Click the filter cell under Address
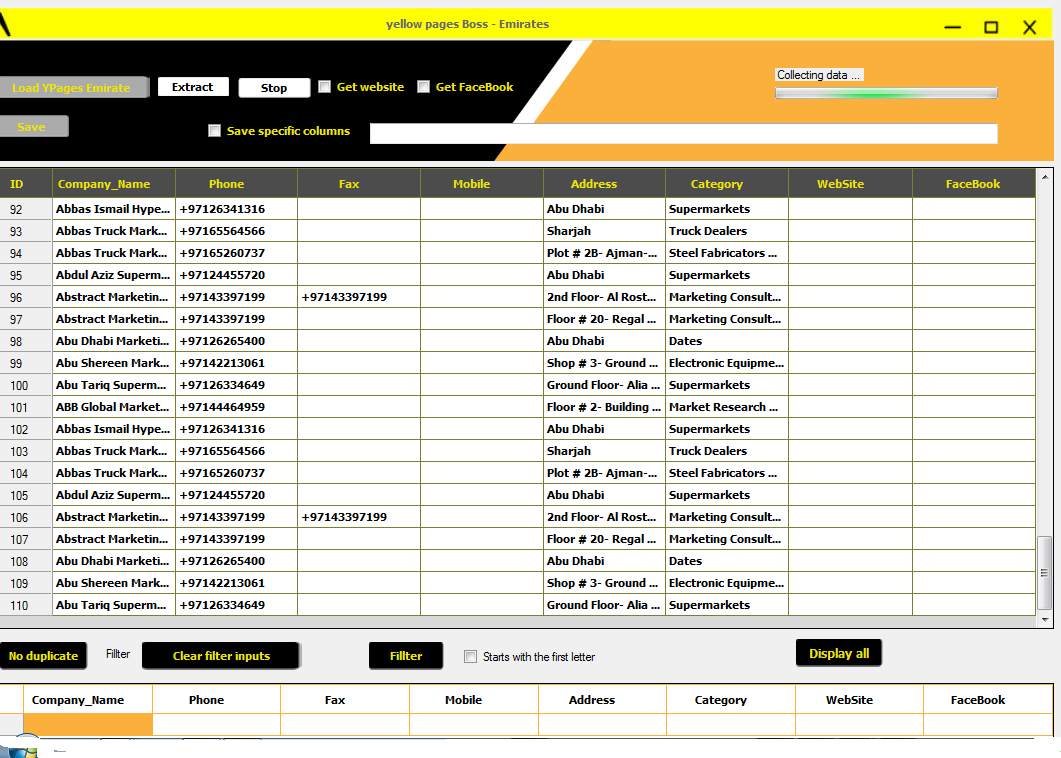The width and height of the screenshot is (1061, 758). click(x=602, y=724)
